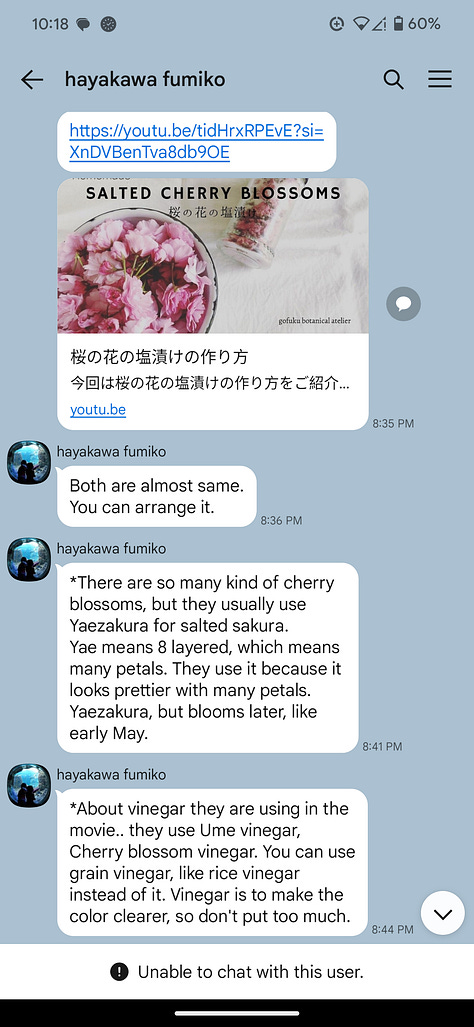Tap the 'hayakawa fumiko' chat title

145,80
